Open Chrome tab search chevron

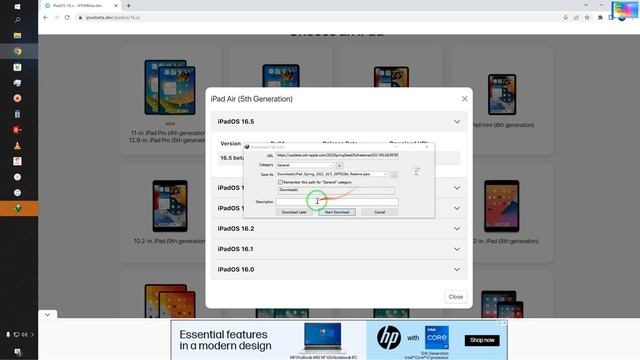pos(586,5)
